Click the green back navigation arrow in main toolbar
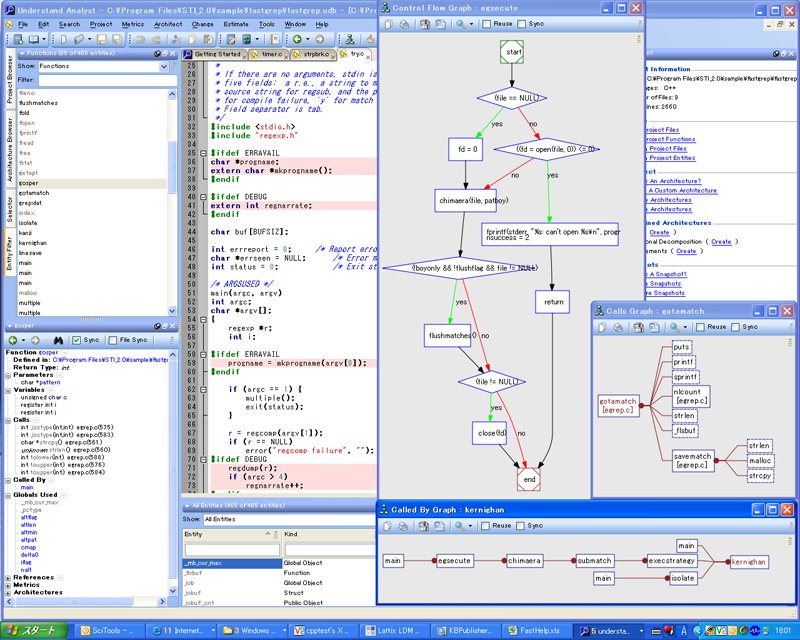 coord(297,39)
